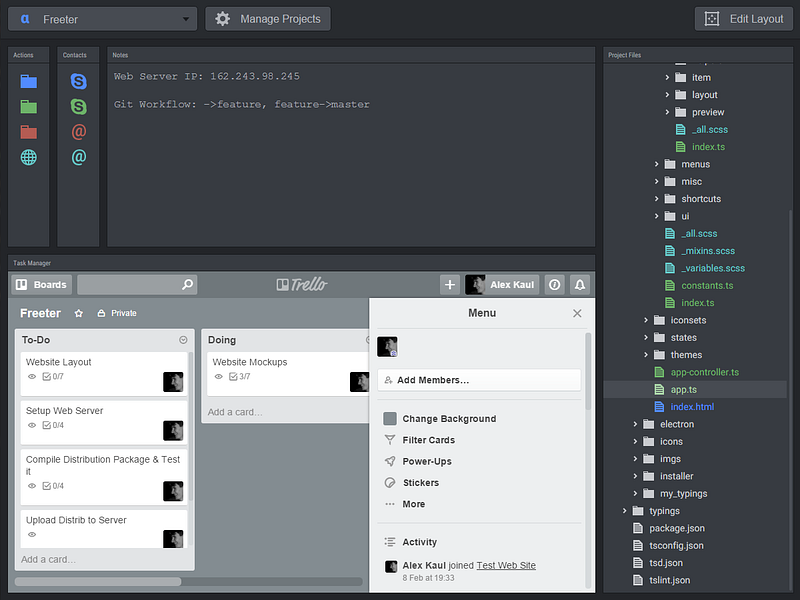Click the Stickers icon in Menu
This screenshot has width=800, height=600.
pos(390,483)
